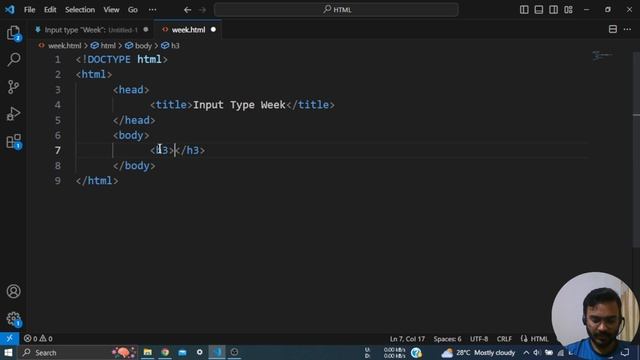640x360 pixels.
Task: Click the closing </head> tag on line 5
Action: pos(134,120)
